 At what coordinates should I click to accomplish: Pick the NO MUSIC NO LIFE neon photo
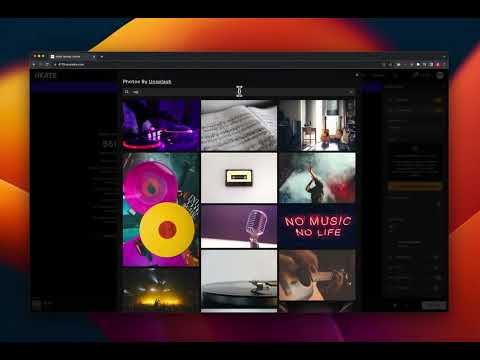pos(317,227)
